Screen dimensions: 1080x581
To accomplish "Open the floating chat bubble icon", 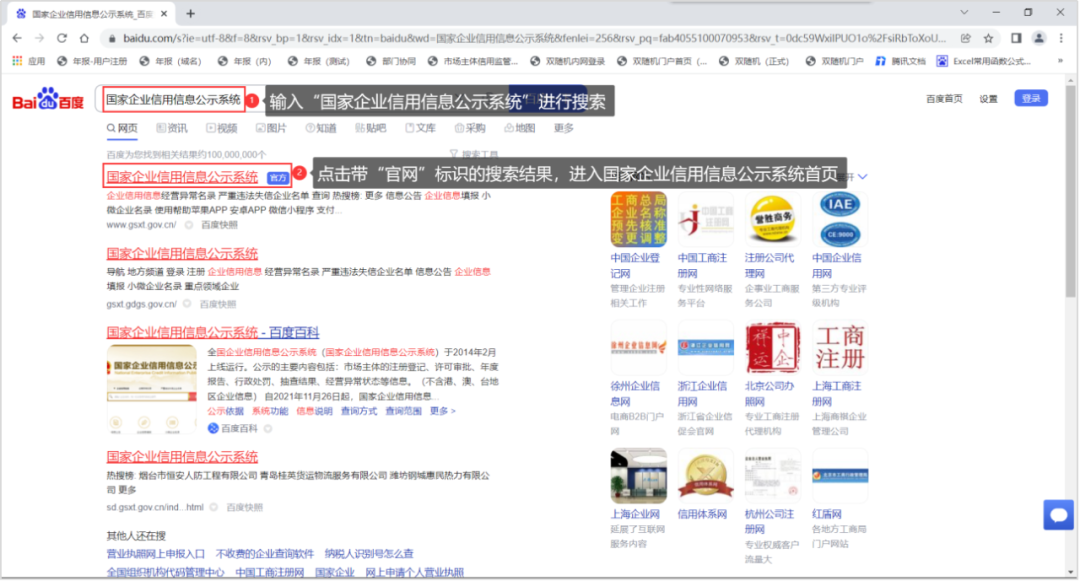I will click(x=1058, y=514).
